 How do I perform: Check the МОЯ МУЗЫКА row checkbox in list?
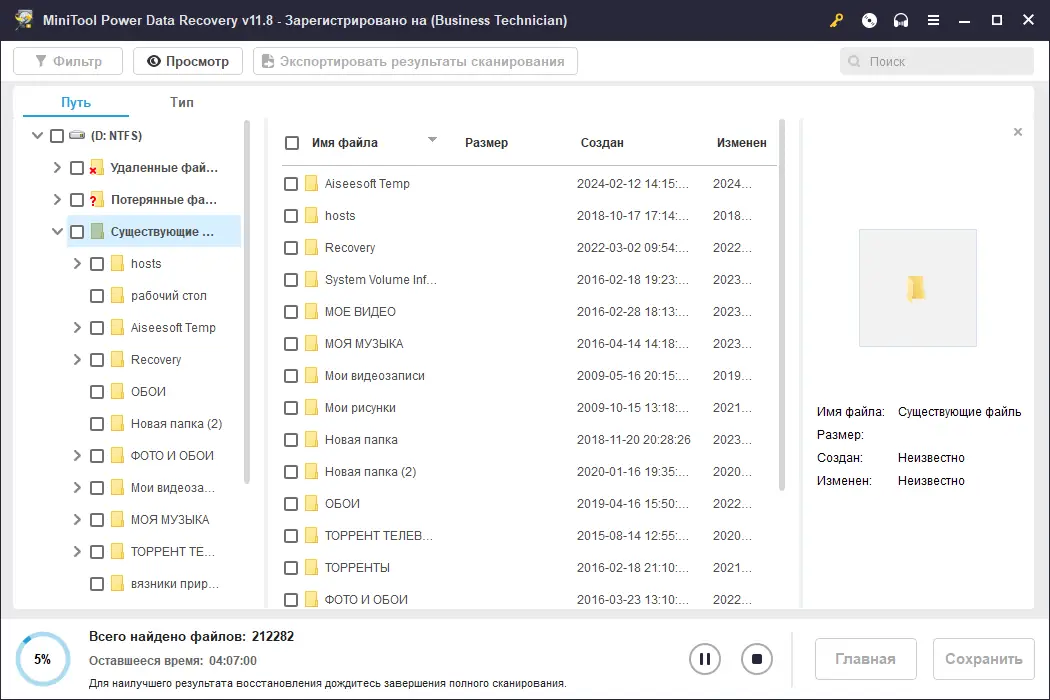(x=291, y=344)
